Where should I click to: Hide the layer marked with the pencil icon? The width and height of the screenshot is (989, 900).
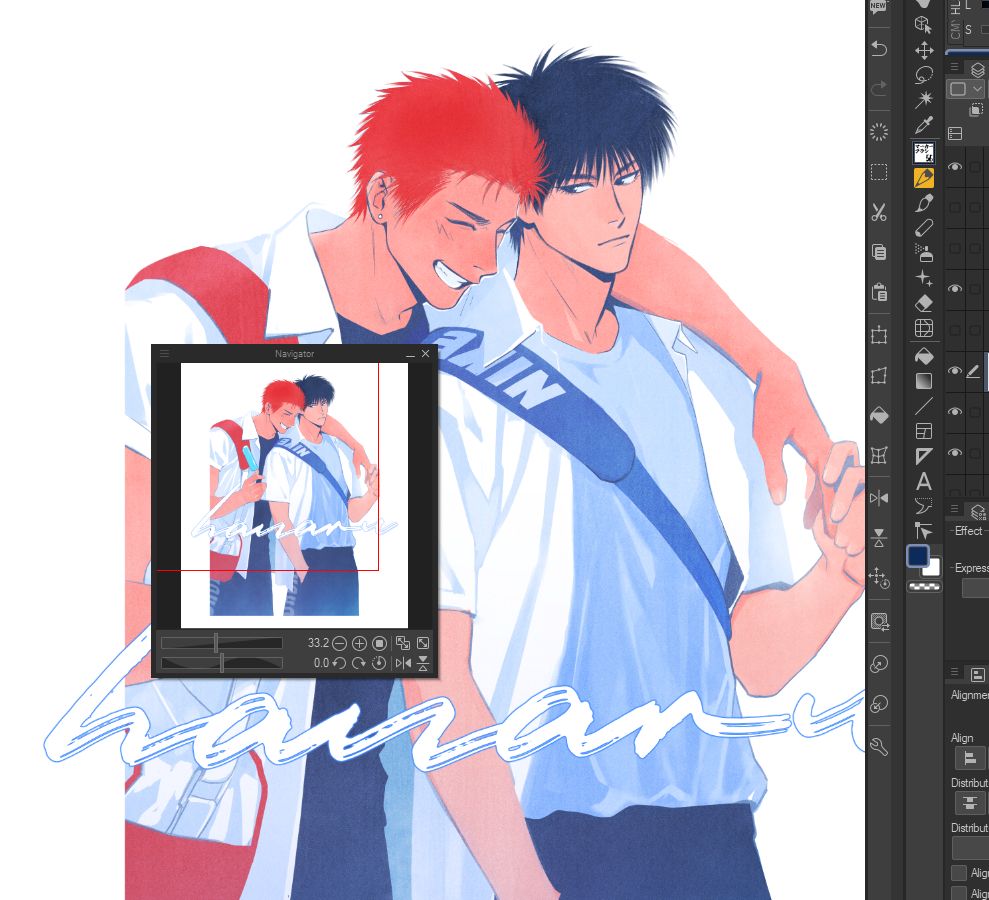coord(955,371)
